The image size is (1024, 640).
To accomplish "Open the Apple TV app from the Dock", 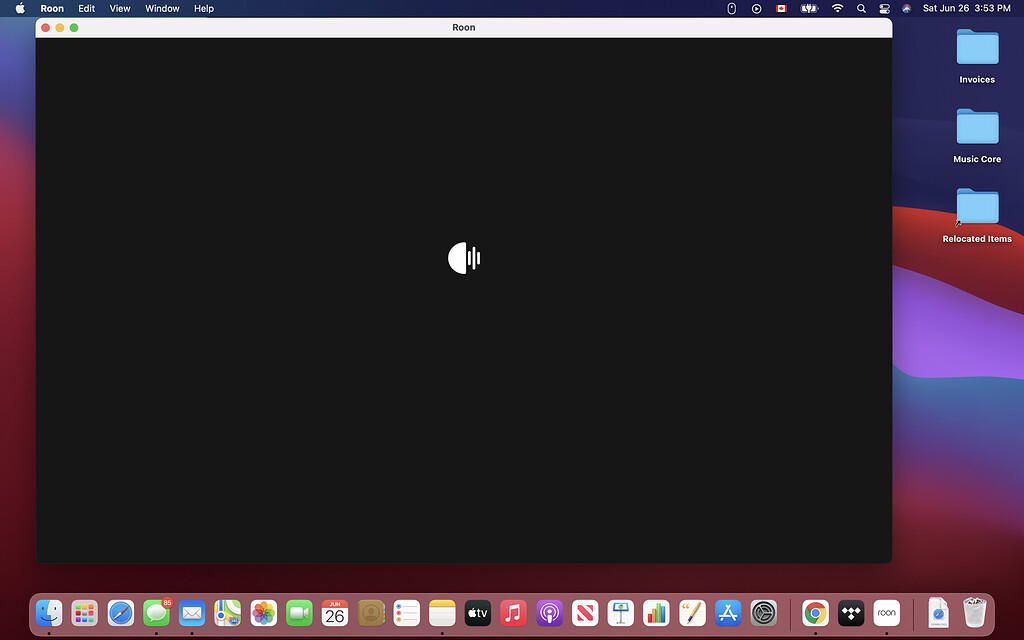I will [477, 613].
